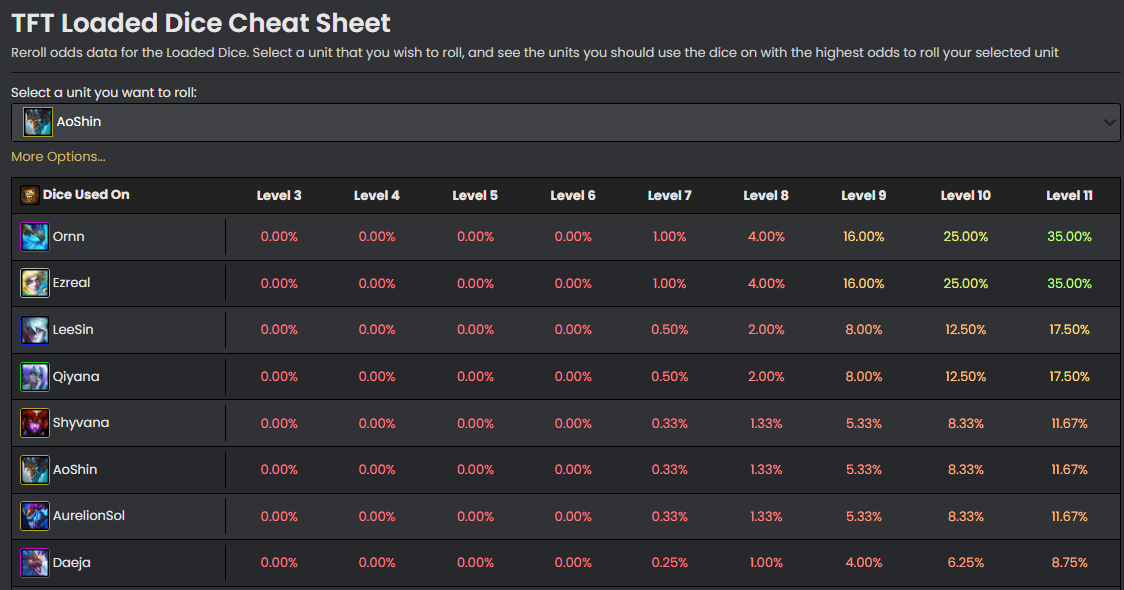Image resolution: width=1124 pixels, height=590 pixels.
Task: Select AoShin name in the table
Action: pyautogui.click(x=75, y=470)
